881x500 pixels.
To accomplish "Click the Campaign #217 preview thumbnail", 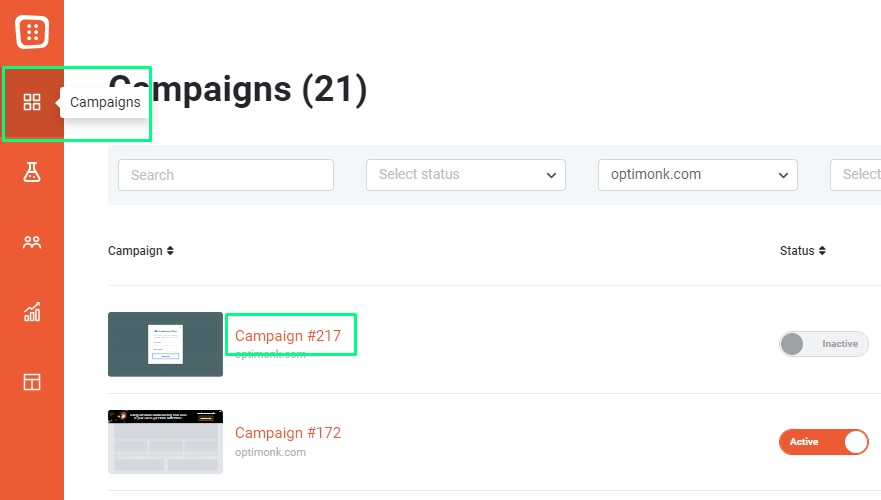I will point(165,344).
